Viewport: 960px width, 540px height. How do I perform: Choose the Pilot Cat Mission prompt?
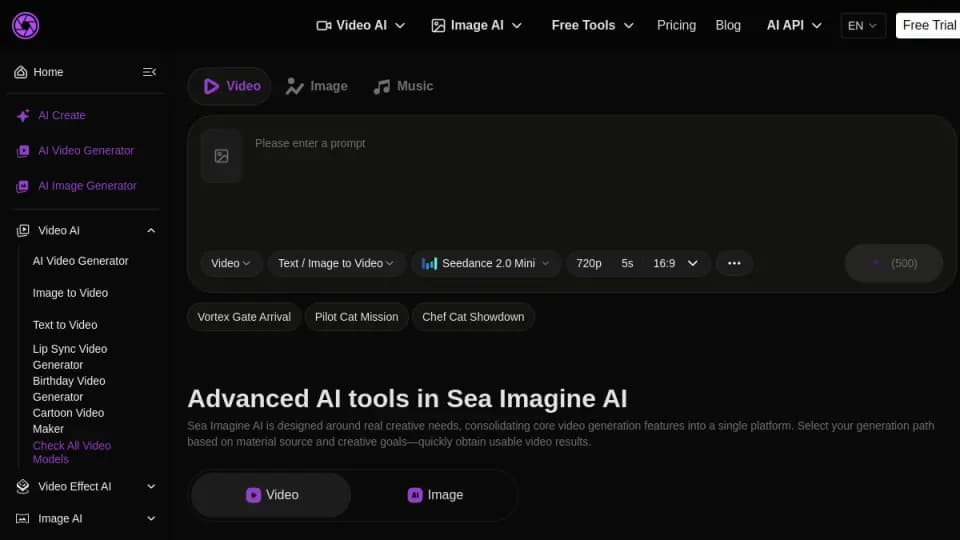[356, 317]
